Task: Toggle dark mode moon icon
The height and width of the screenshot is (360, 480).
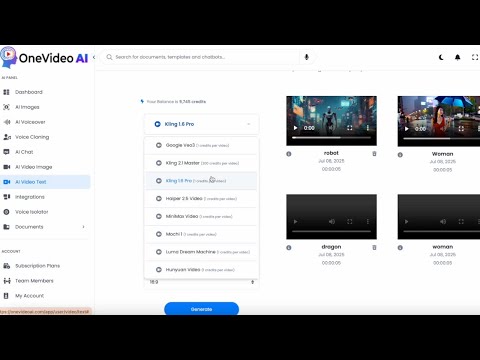Action: pos(441,57)
